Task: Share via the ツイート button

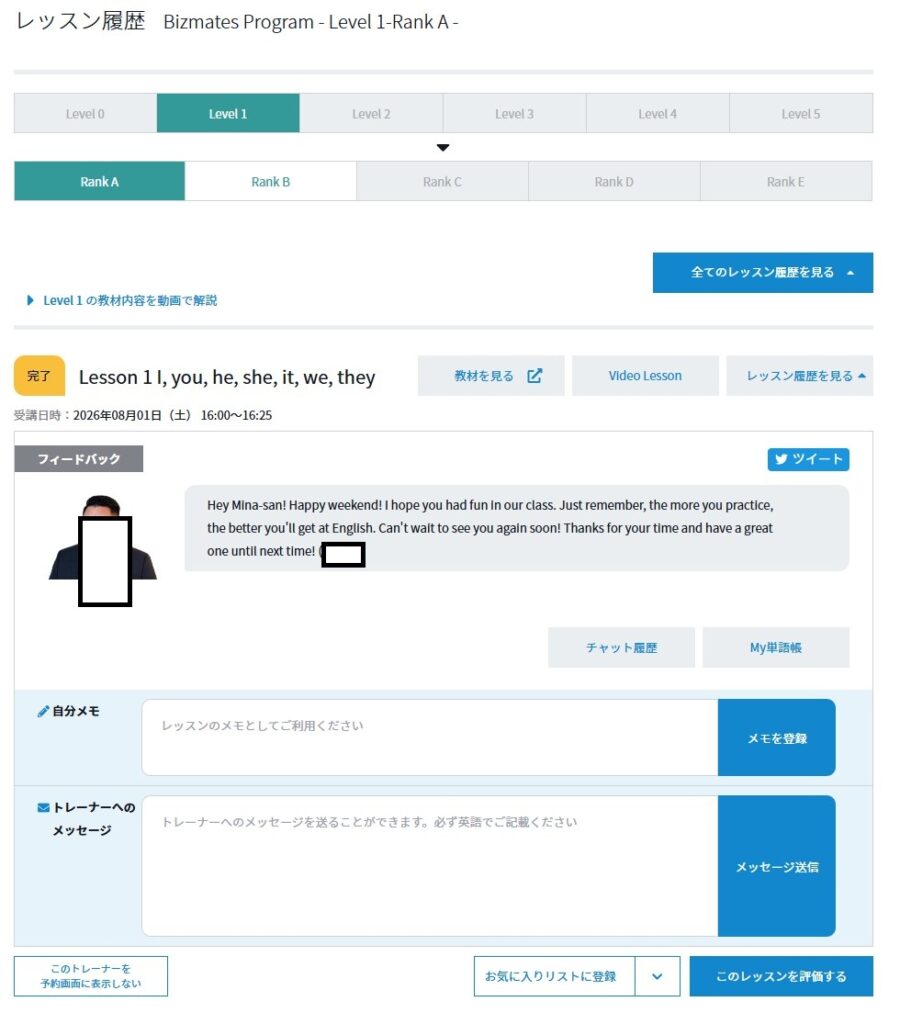Action: [x=808, y=459]
